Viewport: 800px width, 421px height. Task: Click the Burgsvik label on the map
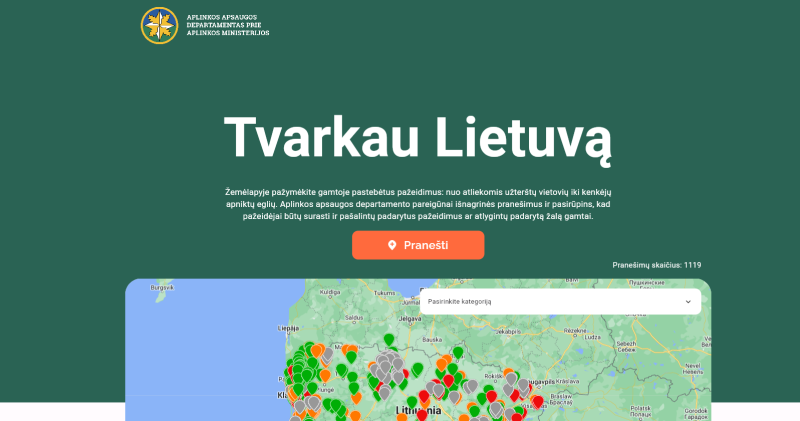click(162, 287)
